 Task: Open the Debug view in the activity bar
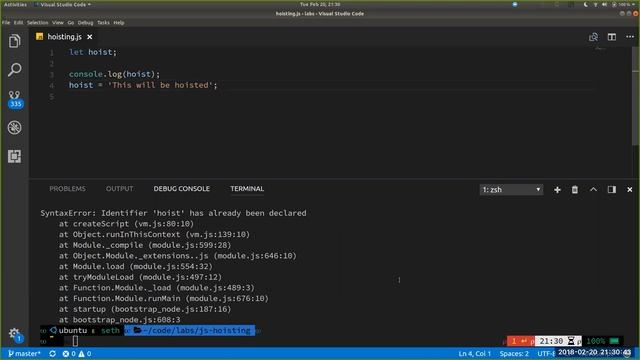click(x=15, y=128)
